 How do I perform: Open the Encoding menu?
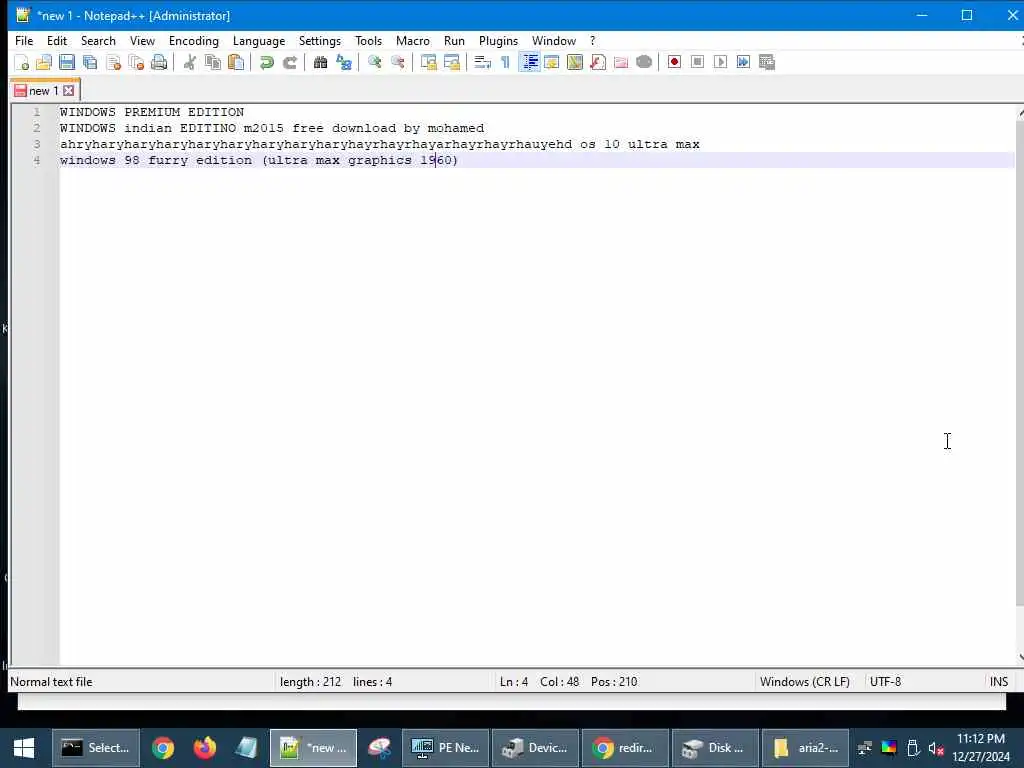coord(194,40)
